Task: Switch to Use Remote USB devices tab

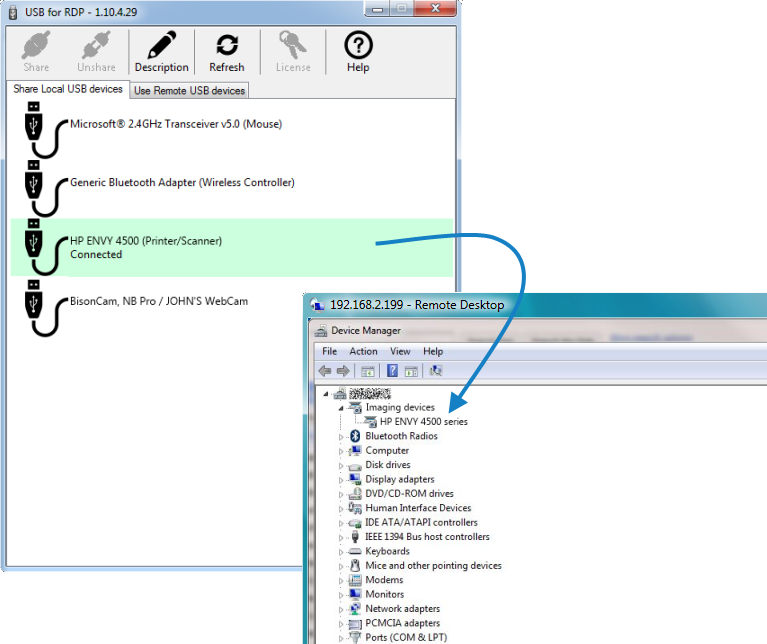Action: 189,90
